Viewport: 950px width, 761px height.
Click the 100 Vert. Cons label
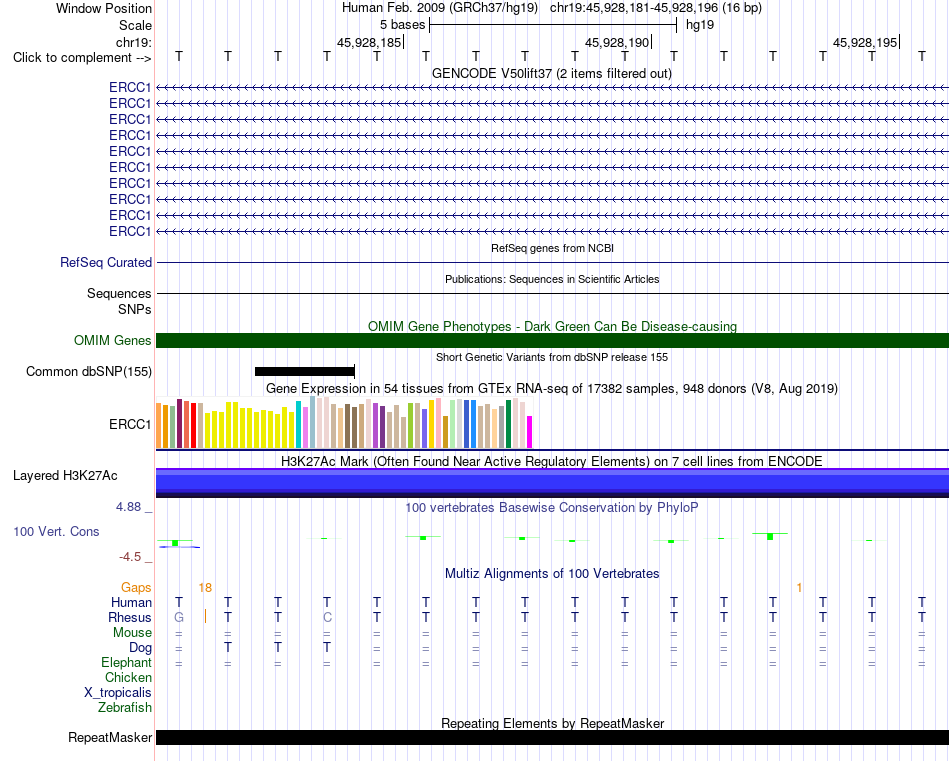(x=56, y=531)
